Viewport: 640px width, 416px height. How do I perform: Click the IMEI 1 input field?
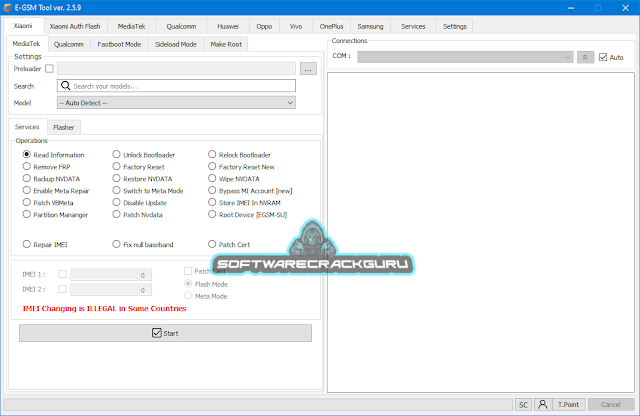click(x=104, y=274)
